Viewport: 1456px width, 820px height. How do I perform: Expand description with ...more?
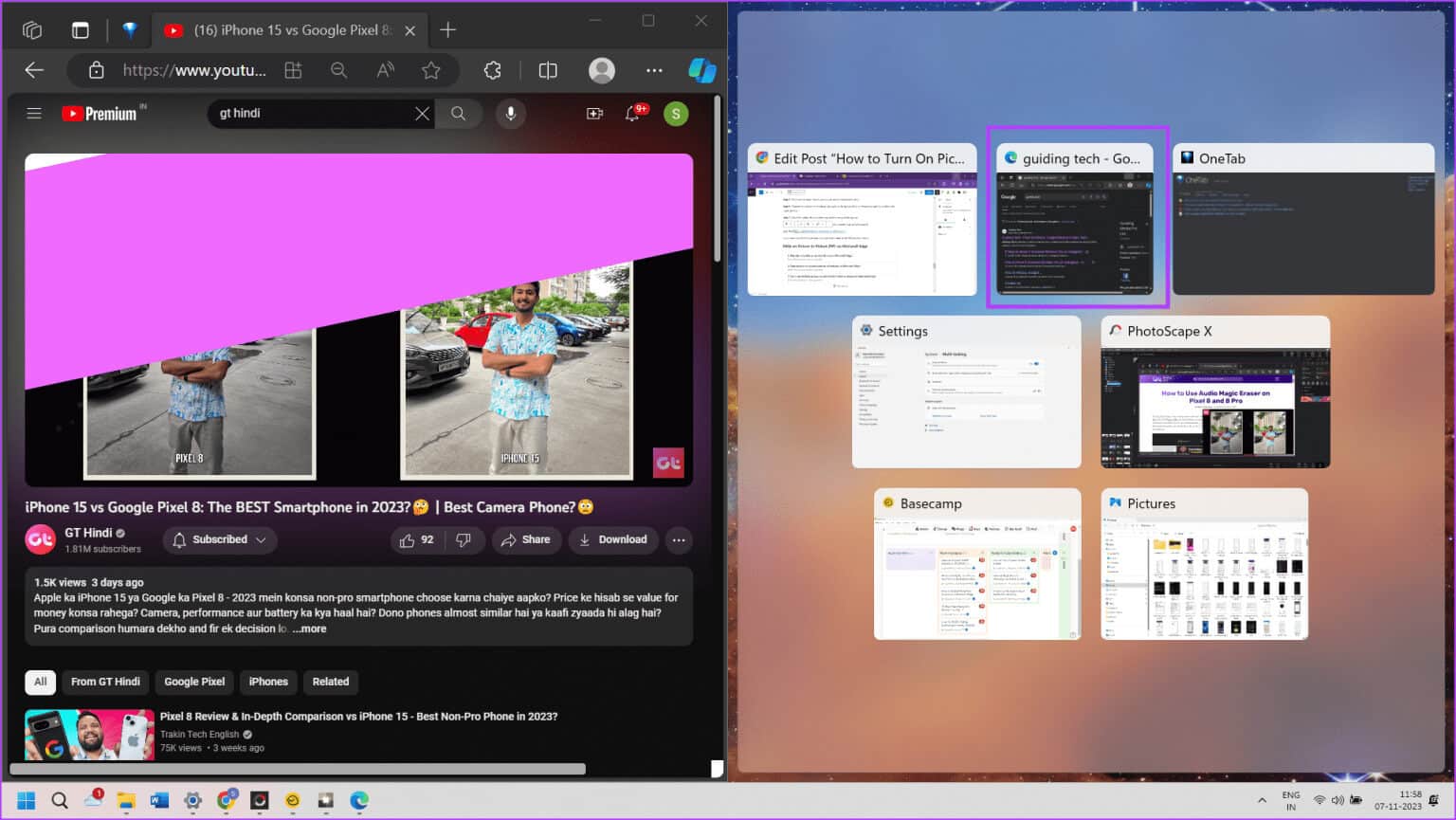pos(309,629)
